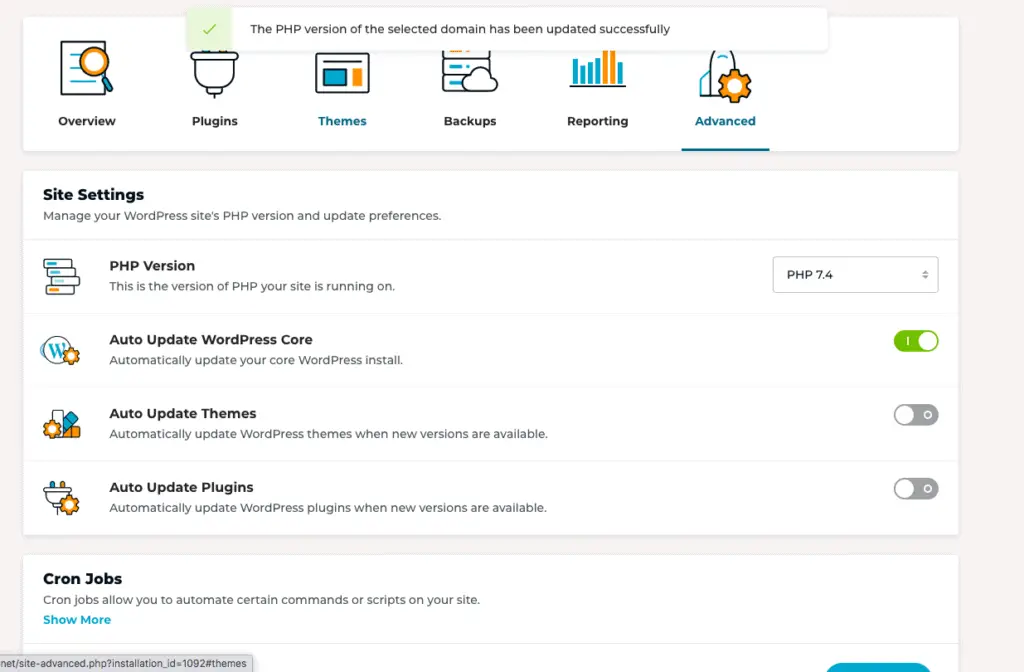The width and height of the screenshot is (1024, 672).
Task: Click the Plugins plug icon
Action: pos(214,73)
